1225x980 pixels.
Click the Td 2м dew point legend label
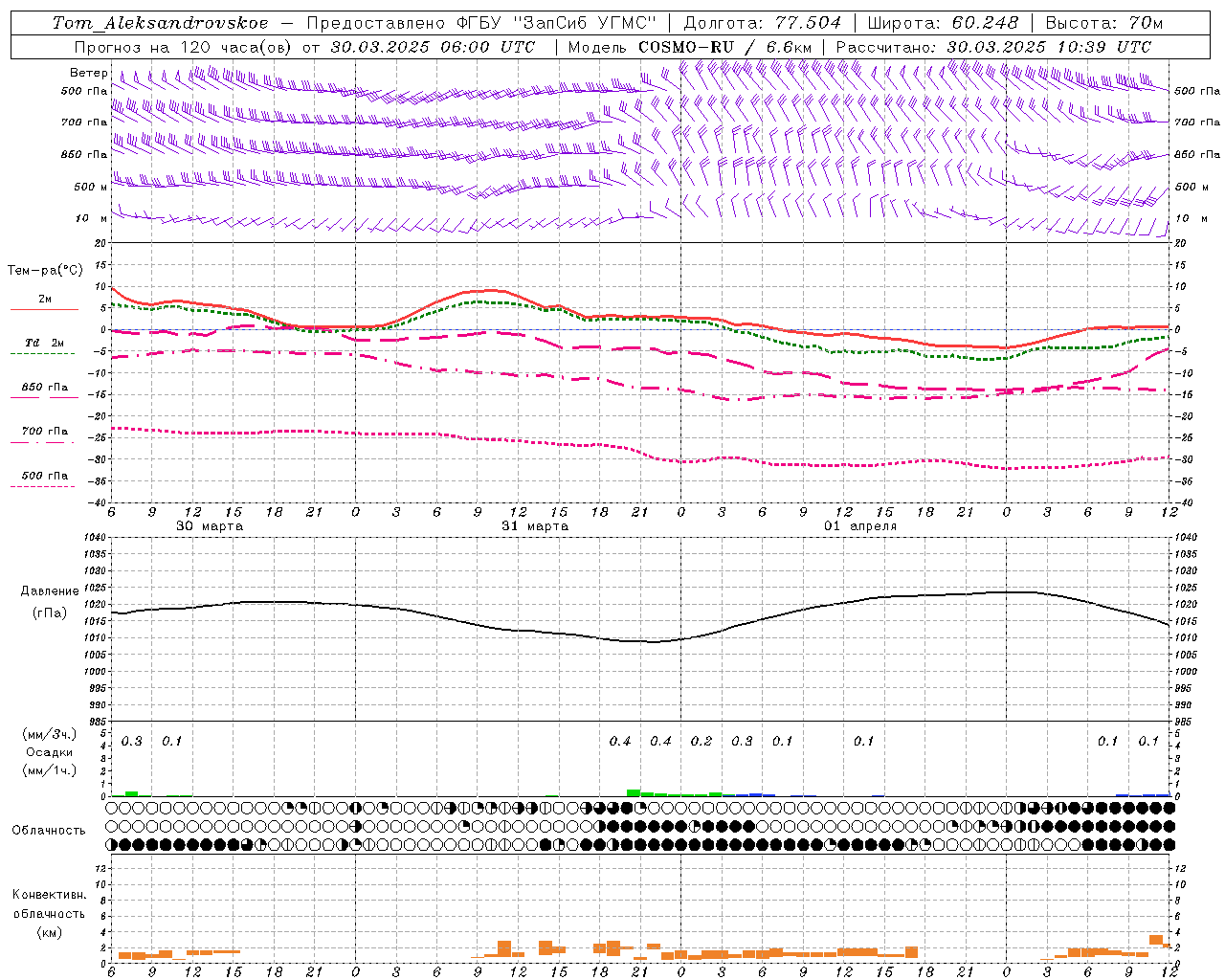[45, 343]
